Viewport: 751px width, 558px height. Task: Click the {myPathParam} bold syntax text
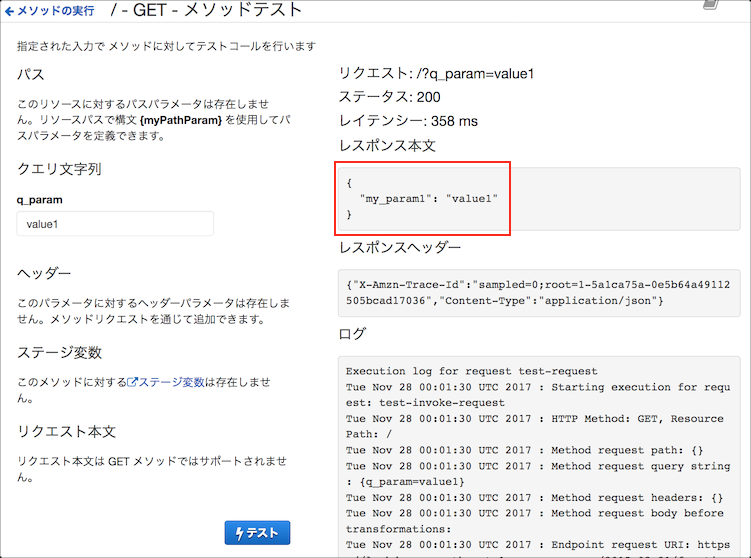182,119
